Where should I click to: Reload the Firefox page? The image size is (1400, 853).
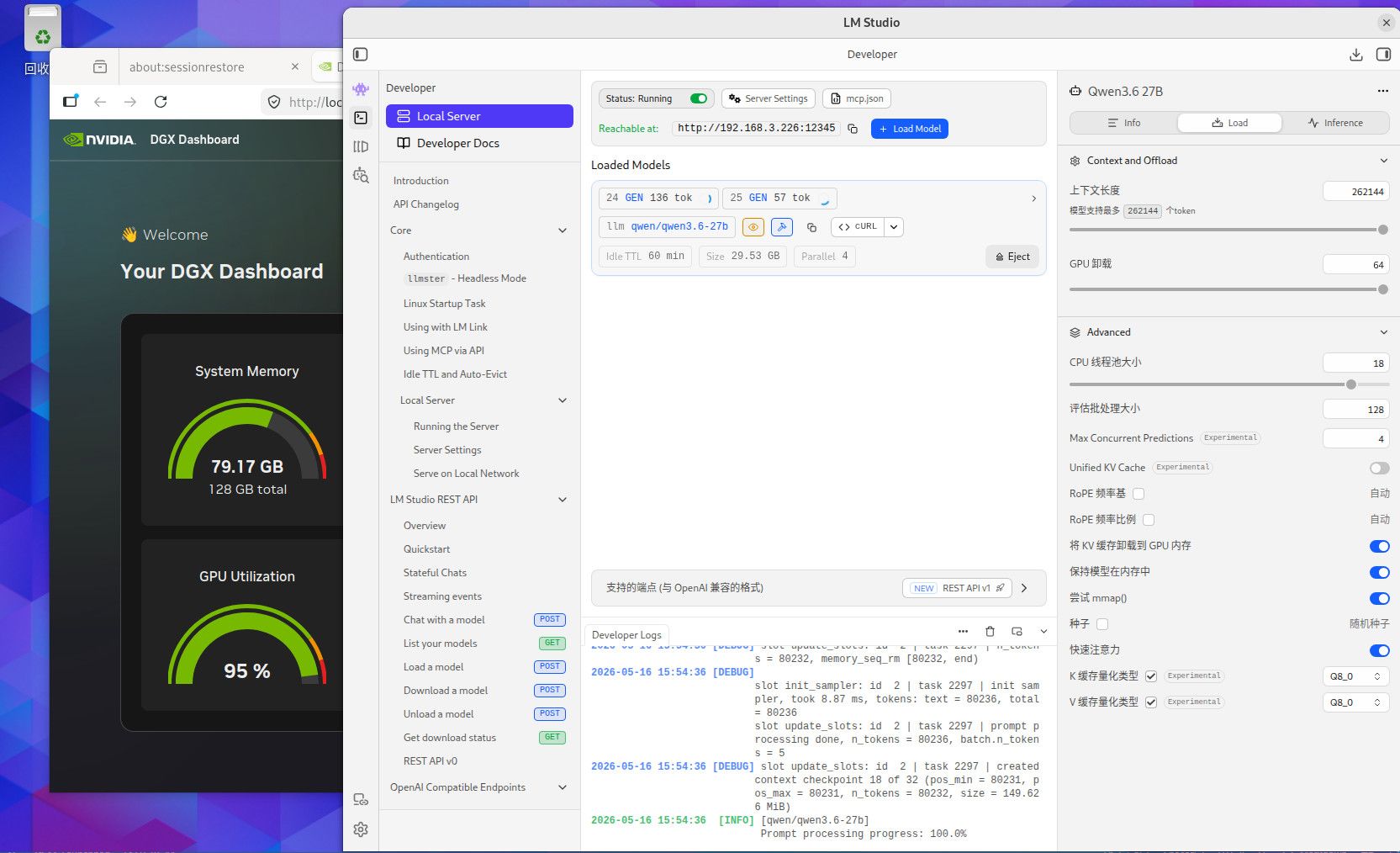click(x=161, y=102)
